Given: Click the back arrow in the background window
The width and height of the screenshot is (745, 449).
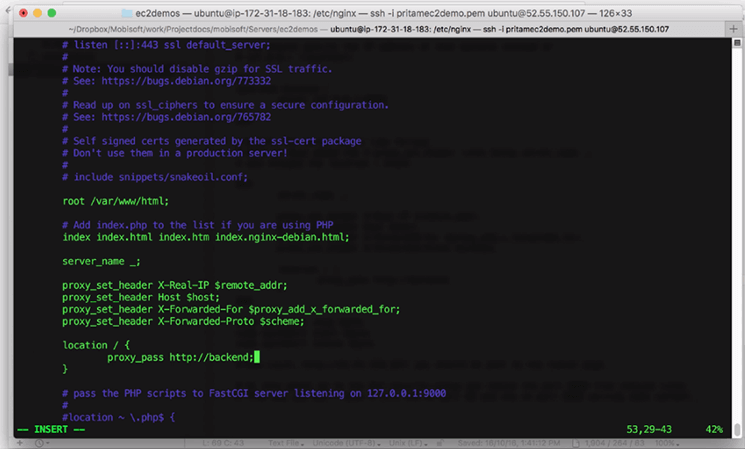Looking at the screenshot, I should click(7, 9).
